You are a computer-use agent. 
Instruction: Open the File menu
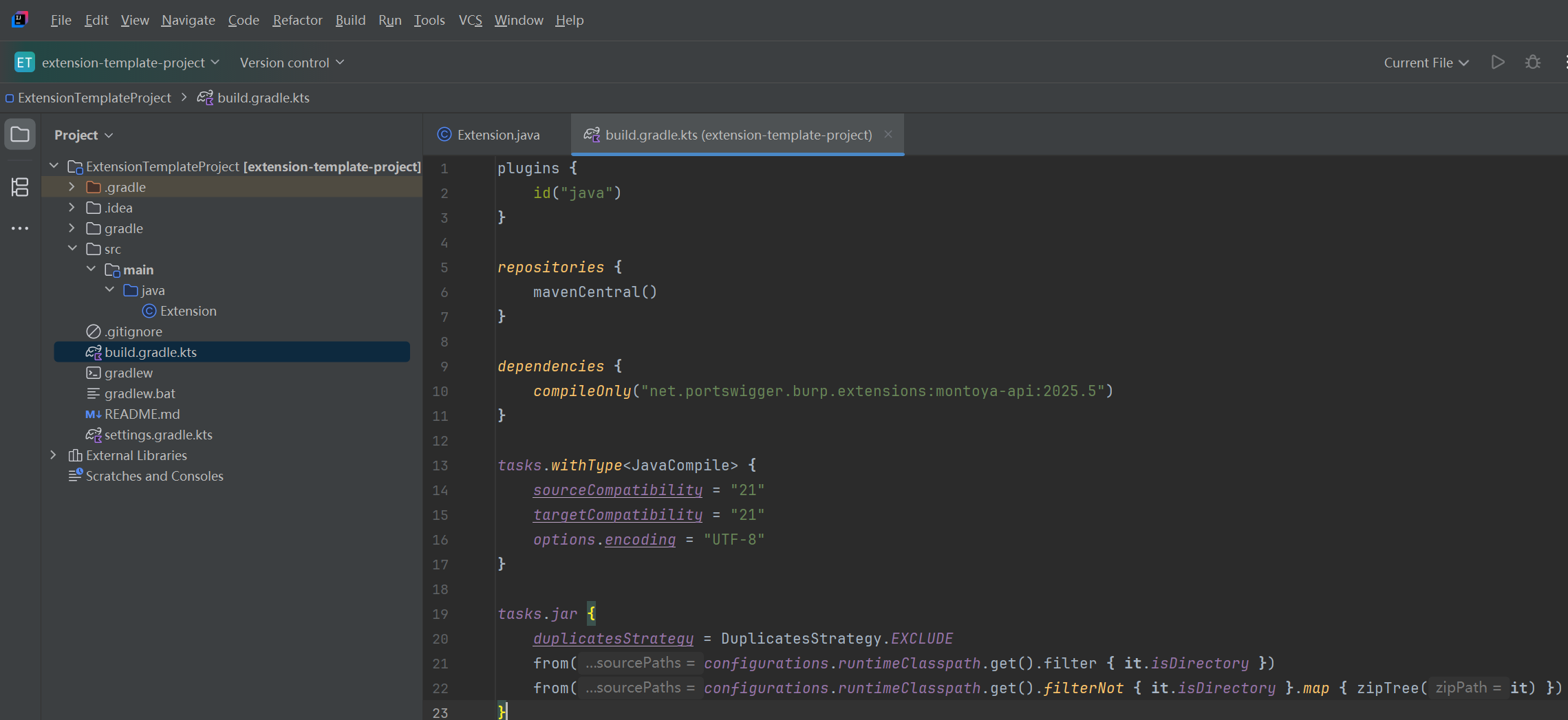[x=61, y=20]
